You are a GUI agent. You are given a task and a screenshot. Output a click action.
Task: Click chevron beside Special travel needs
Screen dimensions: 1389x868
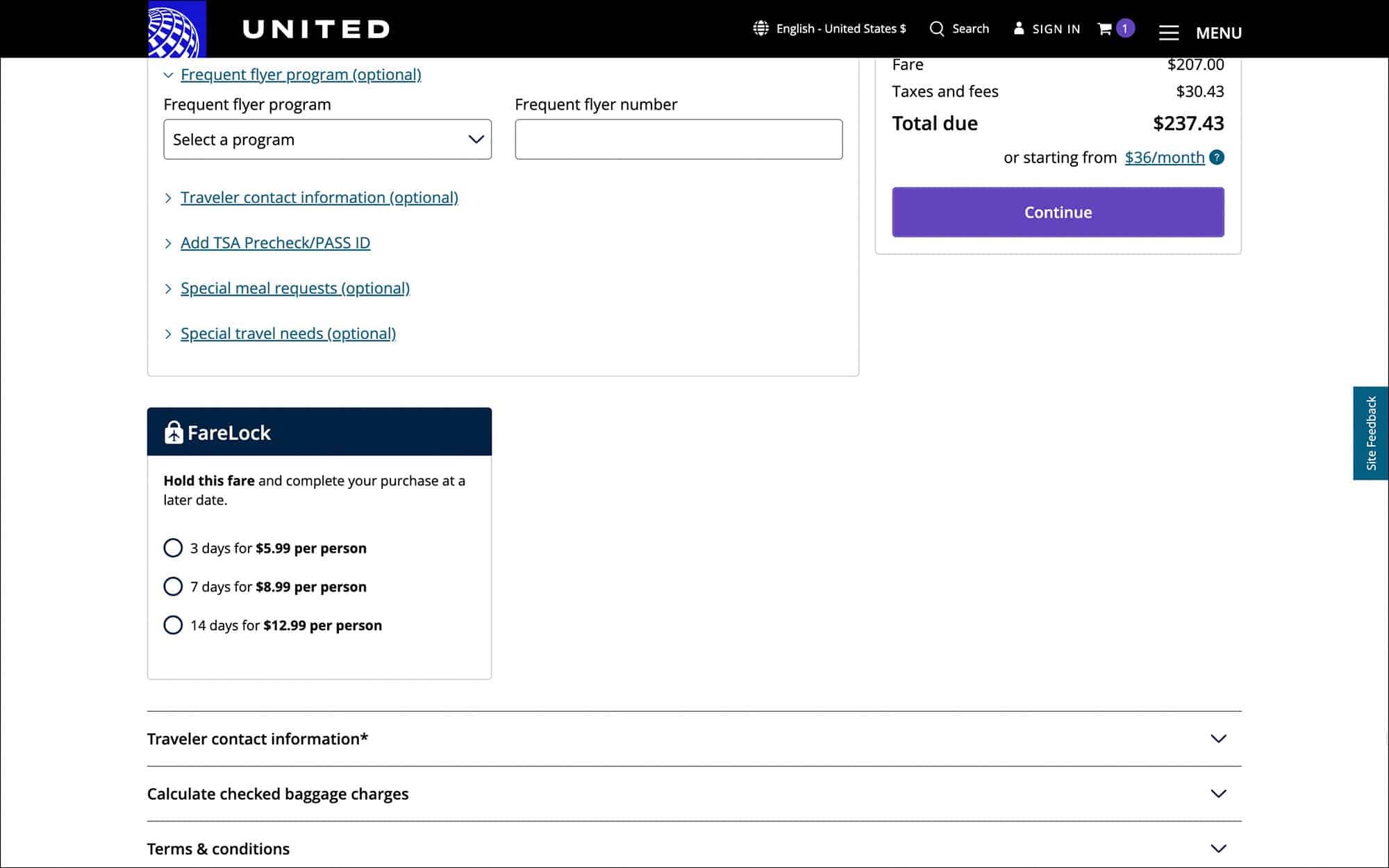point(168,334)
